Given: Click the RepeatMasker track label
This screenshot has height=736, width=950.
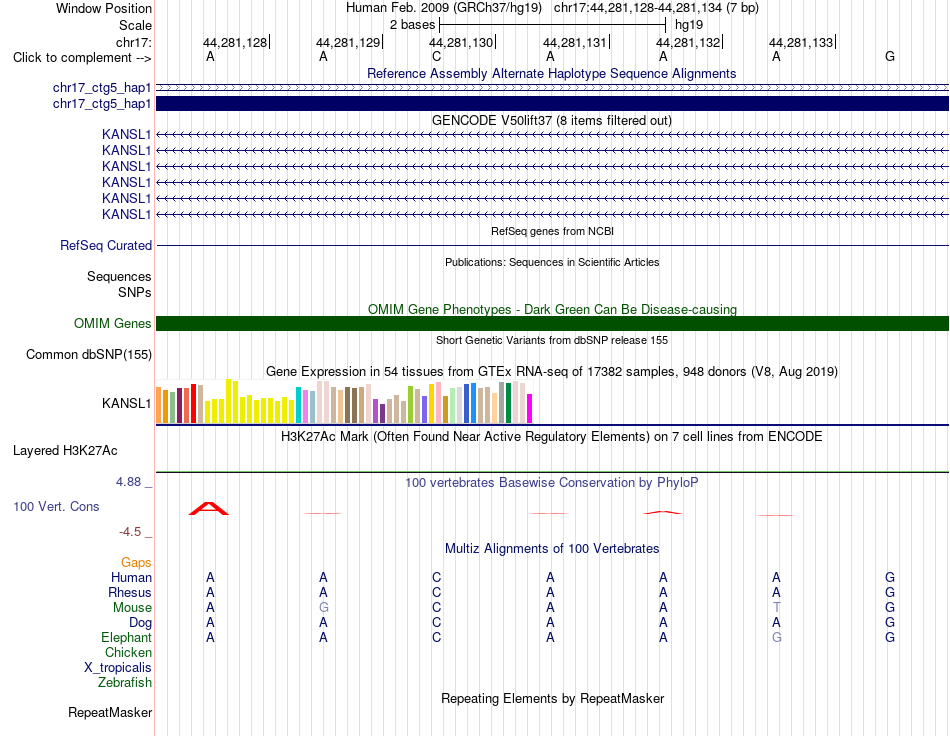Looking at the screenshot, I should [110, 713].
